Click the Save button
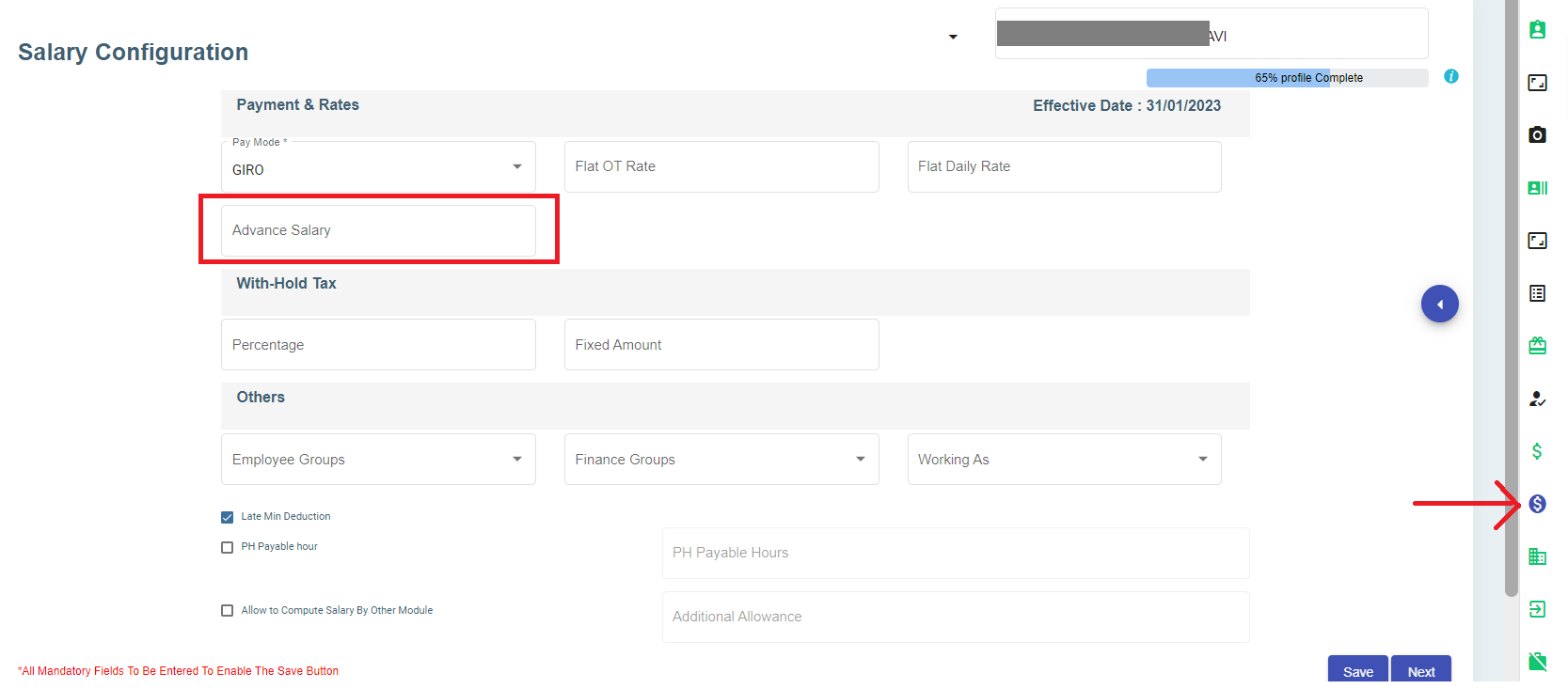 pyautogui.click(x=1357, y=671)
